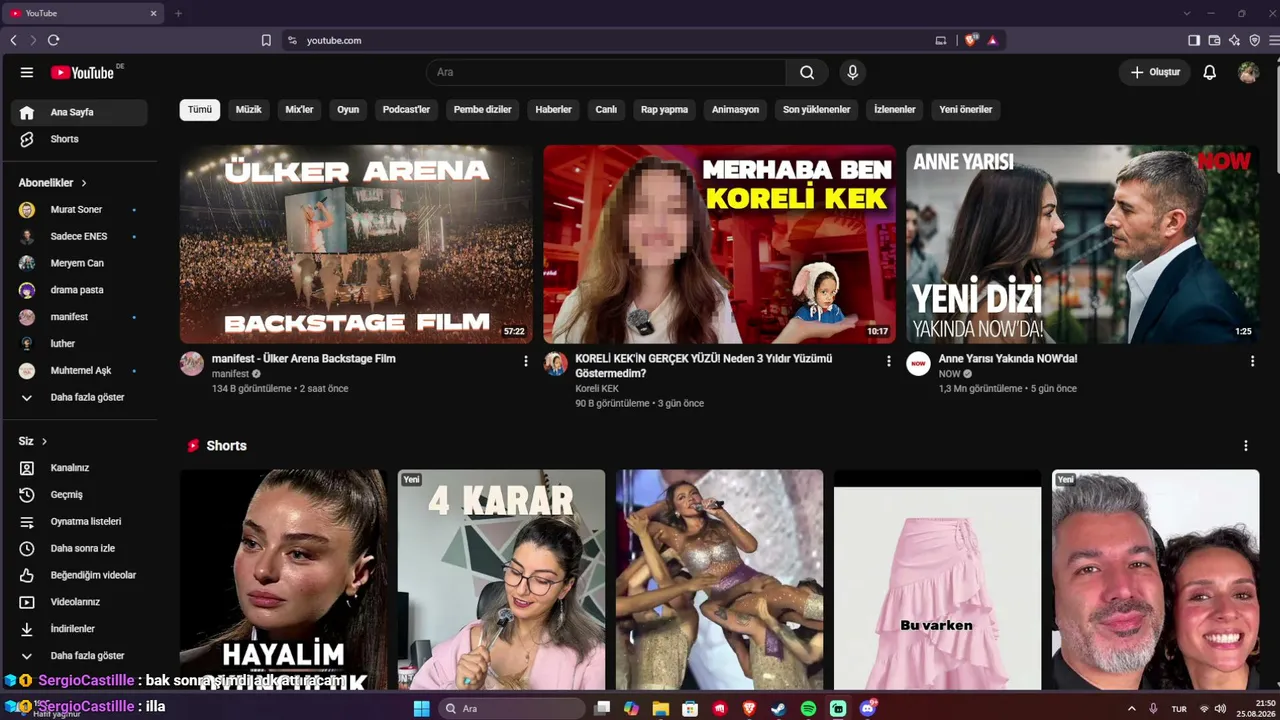
Task: Select the Müzik filter chip
Action: coord(248,110)
